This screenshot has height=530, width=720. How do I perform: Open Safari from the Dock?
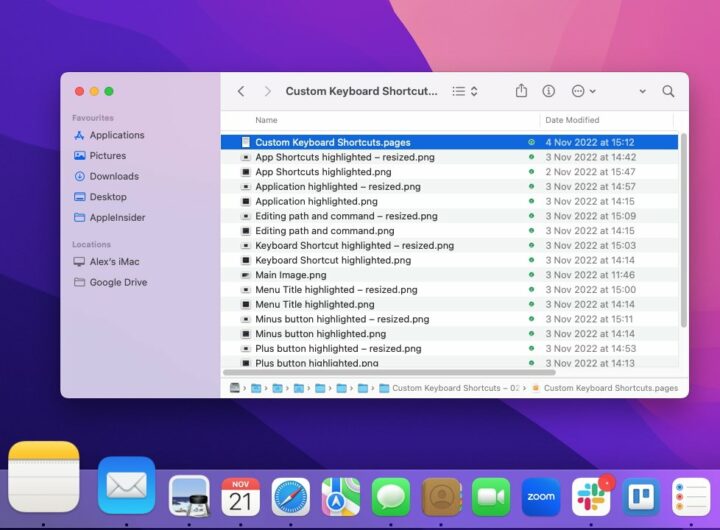tap(291, 496)
